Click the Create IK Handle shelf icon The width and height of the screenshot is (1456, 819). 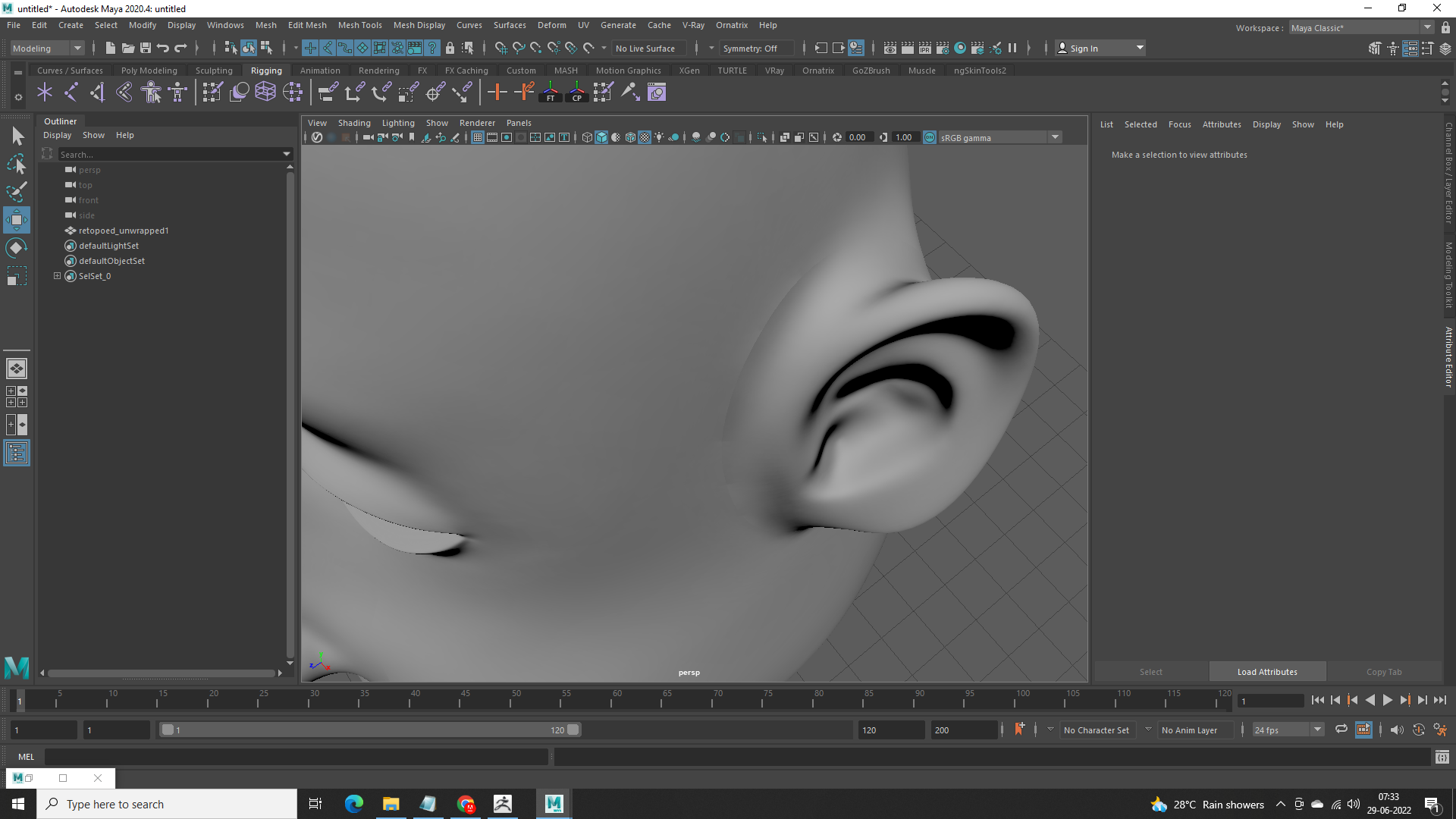(97, 93)
